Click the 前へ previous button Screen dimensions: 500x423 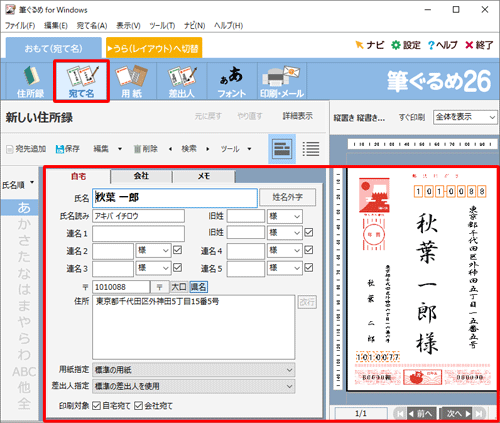421,414
